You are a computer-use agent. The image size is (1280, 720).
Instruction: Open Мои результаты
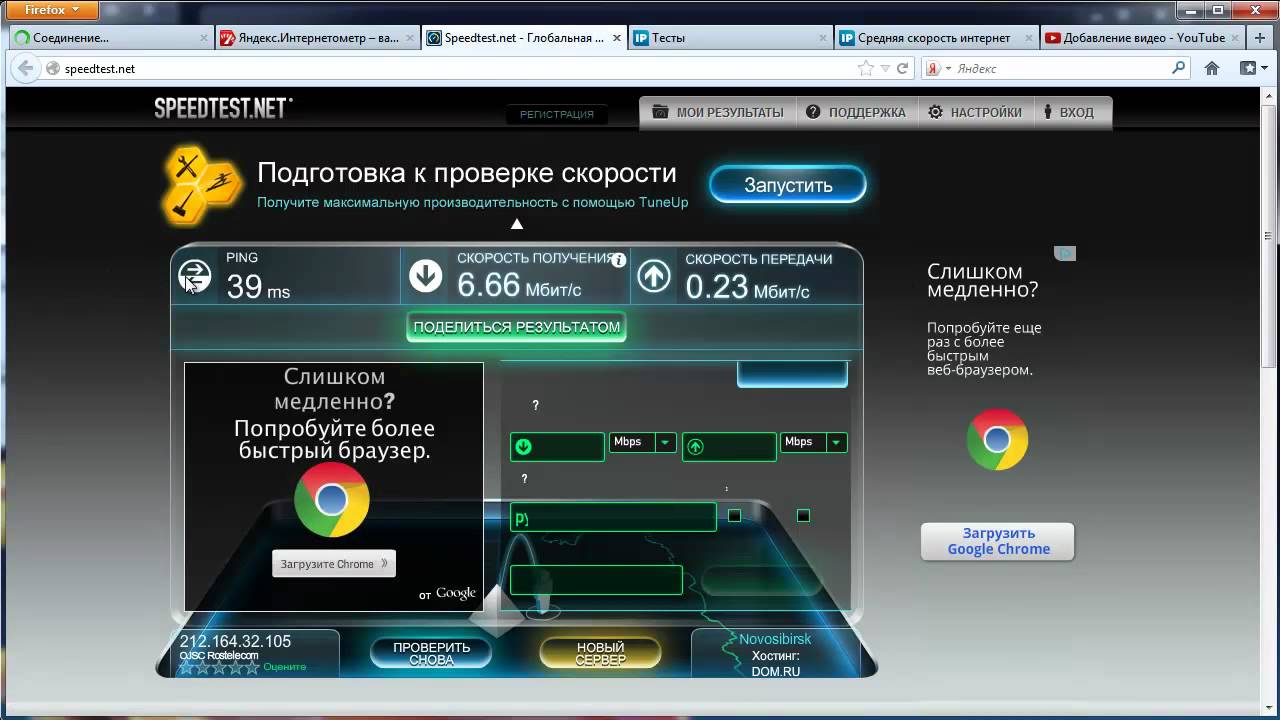(x=718, y=112)
